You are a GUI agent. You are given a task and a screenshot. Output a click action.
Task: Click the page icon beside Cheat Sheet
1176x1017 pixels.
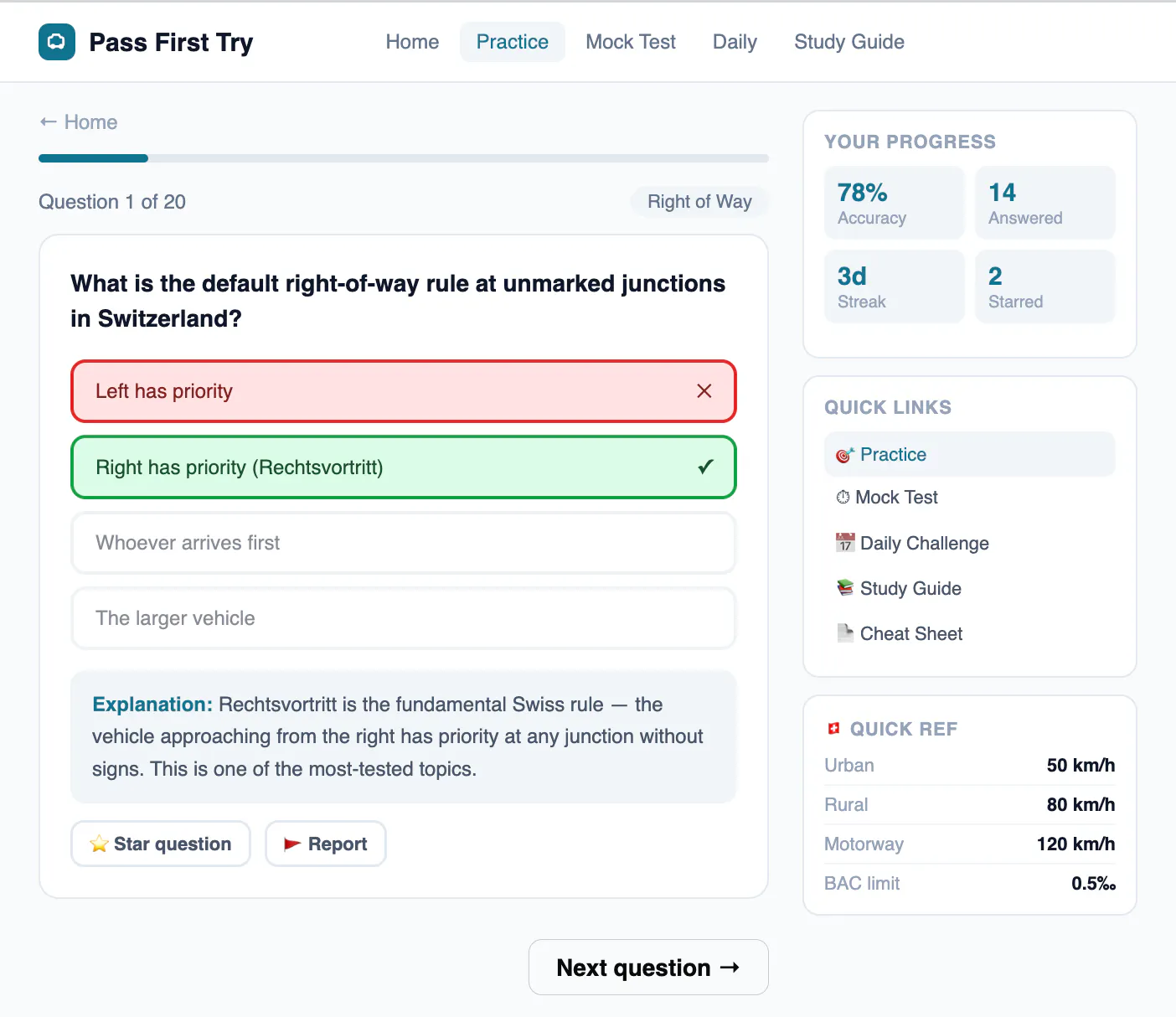point(845,633)
